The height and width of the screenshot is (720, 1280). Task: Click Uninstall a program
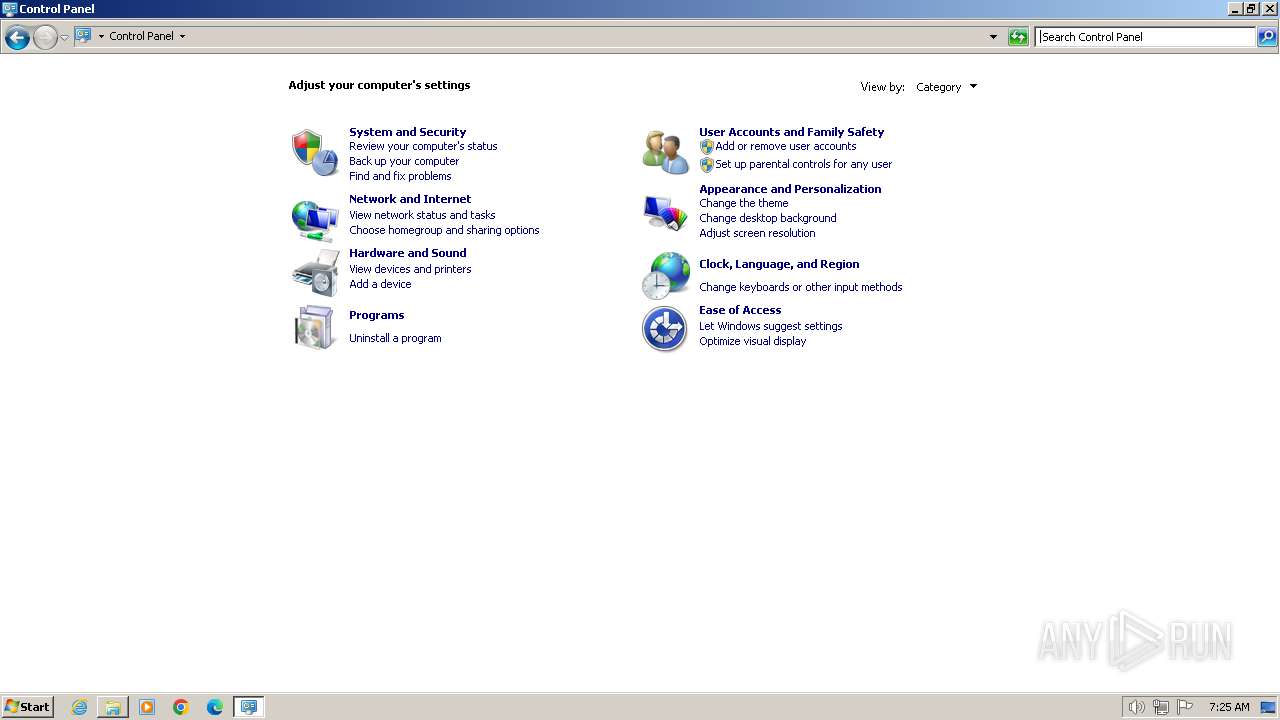coord(395,338)
